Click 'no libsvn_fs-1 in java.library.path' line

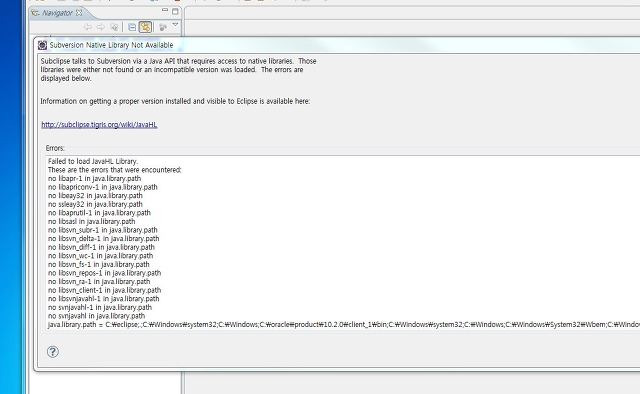(98, 264)
